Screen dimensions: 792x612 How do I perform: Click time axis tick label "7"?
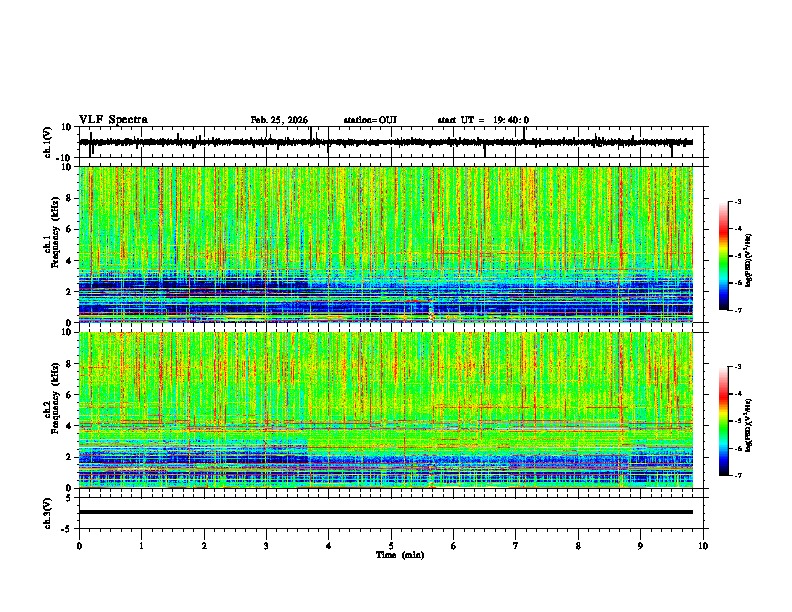516,546
